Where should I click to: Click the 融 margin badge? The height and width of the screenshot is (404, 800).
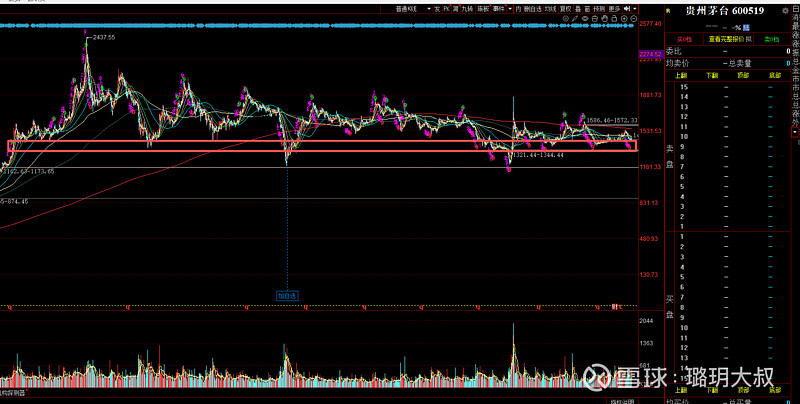tap(746, 27)
